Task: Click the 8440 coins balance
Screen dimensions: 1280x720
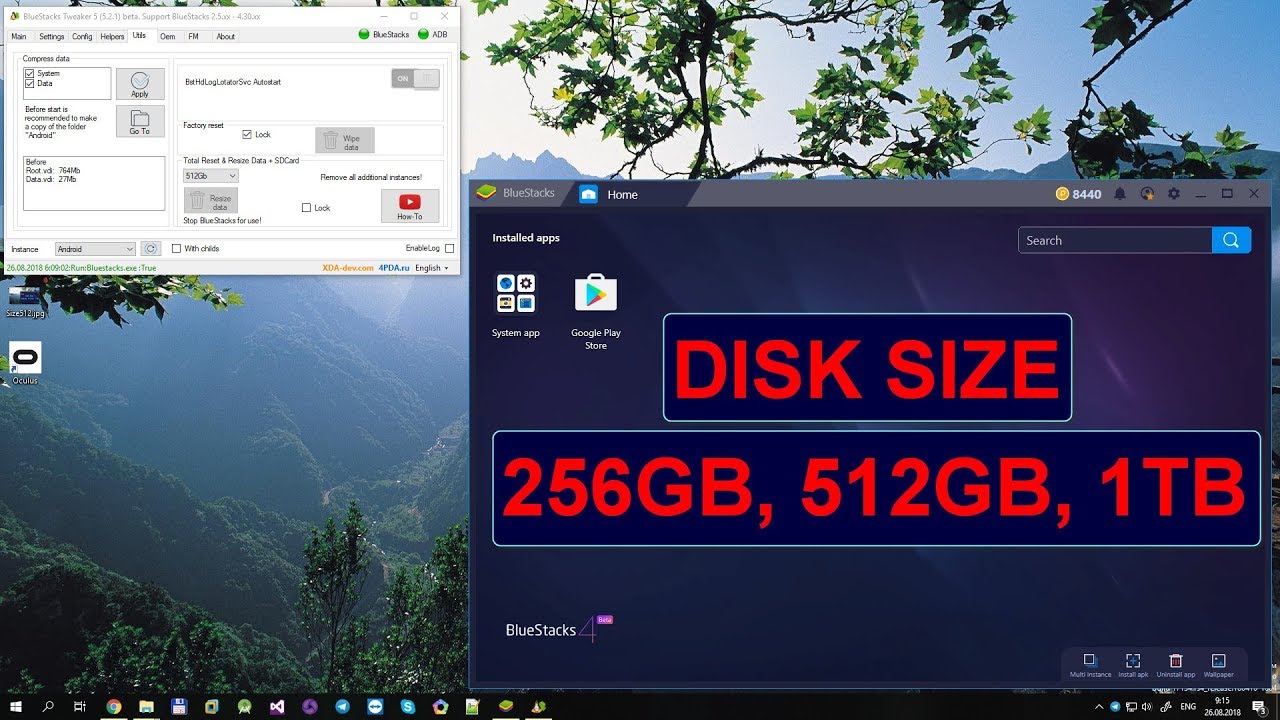Action: [1078, 194]
